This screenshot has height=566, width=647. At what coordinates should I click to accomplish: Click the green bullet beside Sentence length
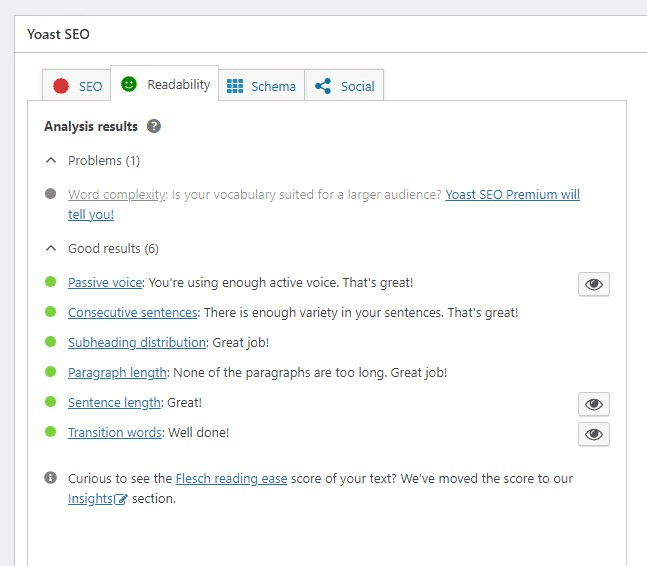point(50,401)
